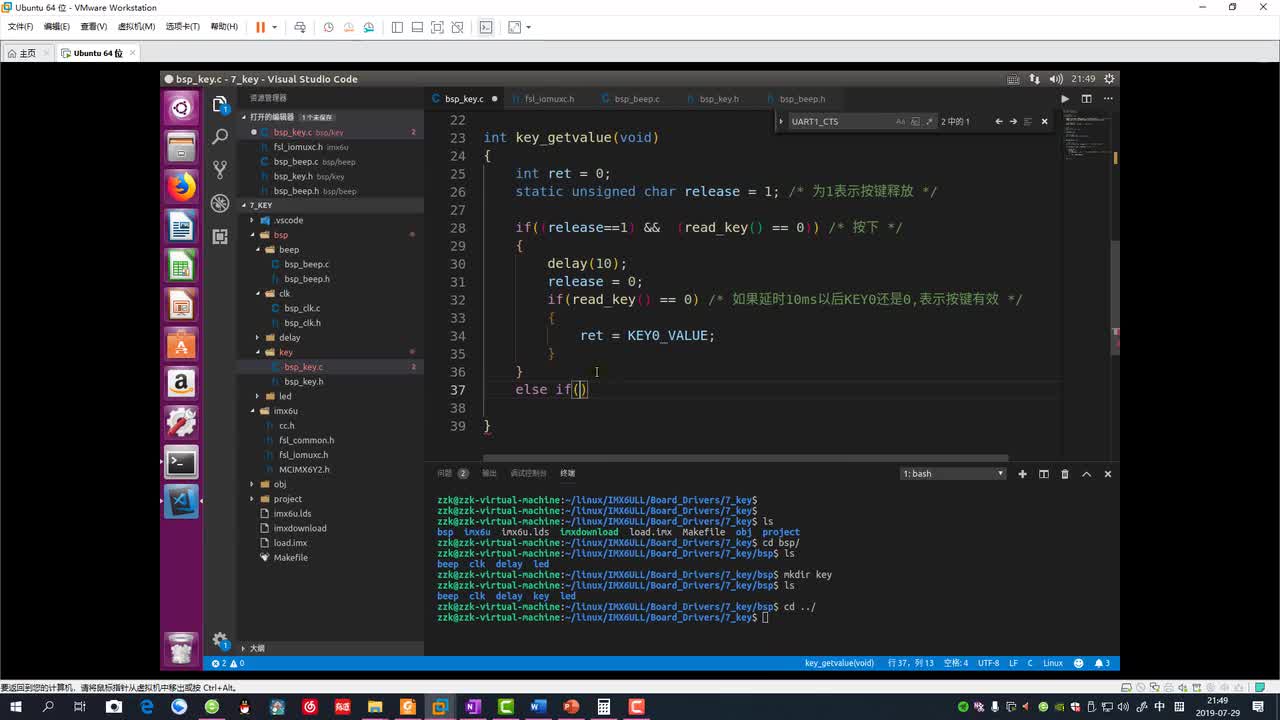Open the Source Control view

click(x=220, y=170)
